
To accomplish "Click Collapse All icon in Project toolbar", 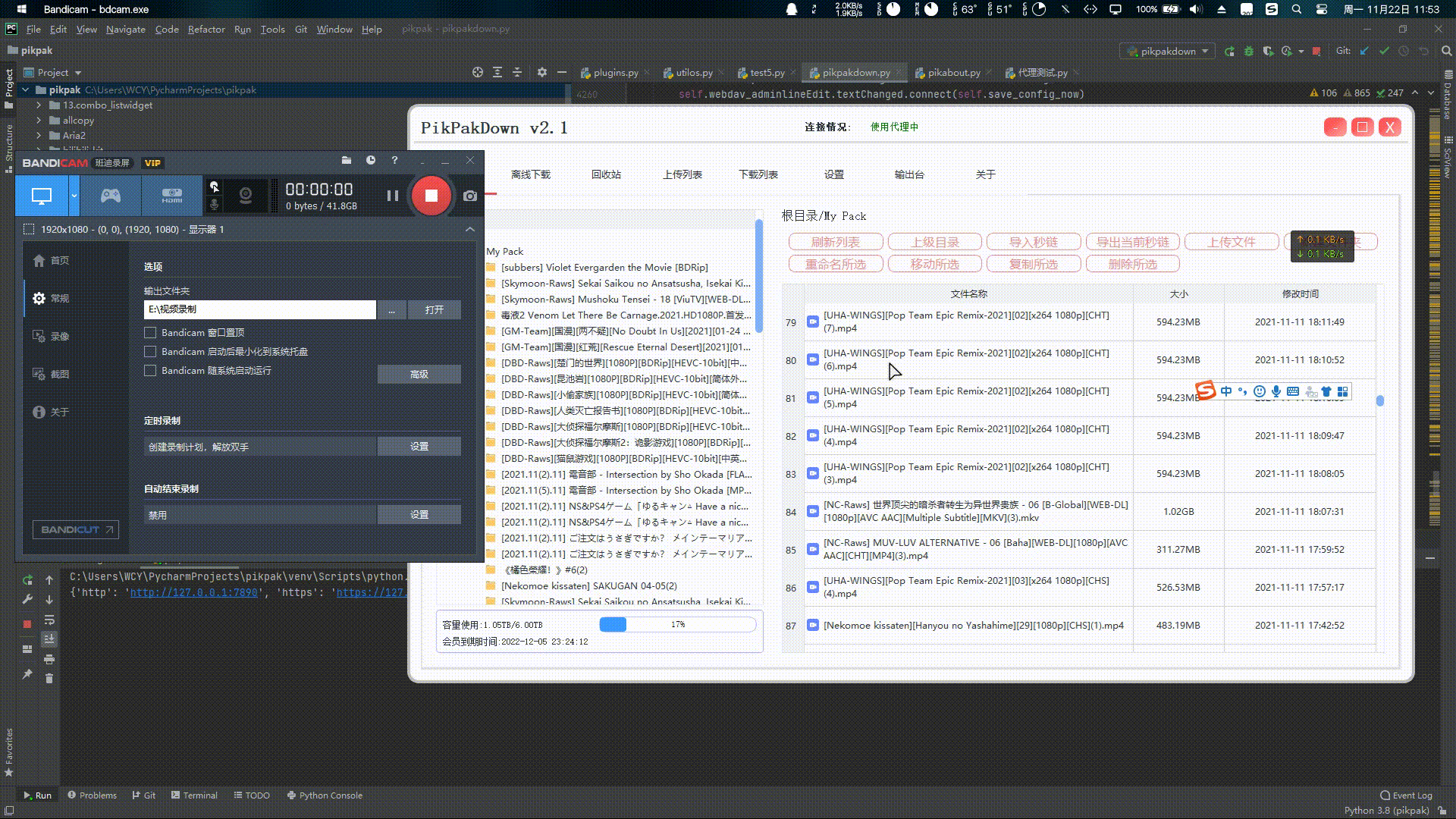I will click(517, 72).
